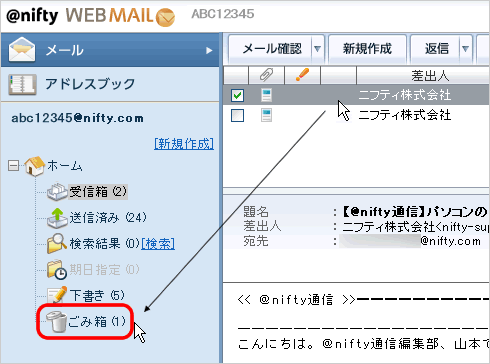
Task: Select the 検索結果 (0) folder
Action: click(x=105, y=244)
